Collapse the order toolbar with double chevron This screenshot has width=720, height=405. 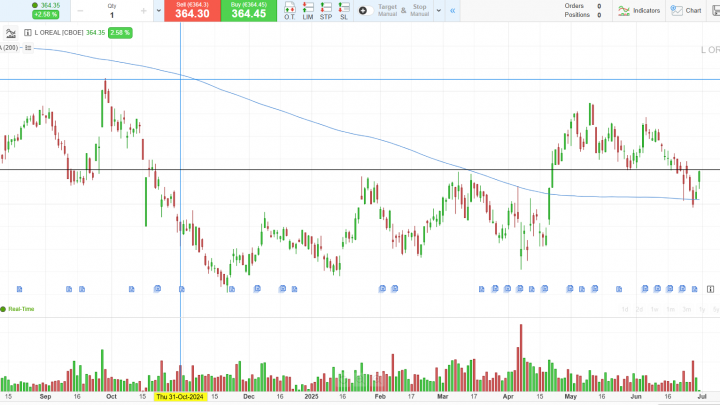453,11
